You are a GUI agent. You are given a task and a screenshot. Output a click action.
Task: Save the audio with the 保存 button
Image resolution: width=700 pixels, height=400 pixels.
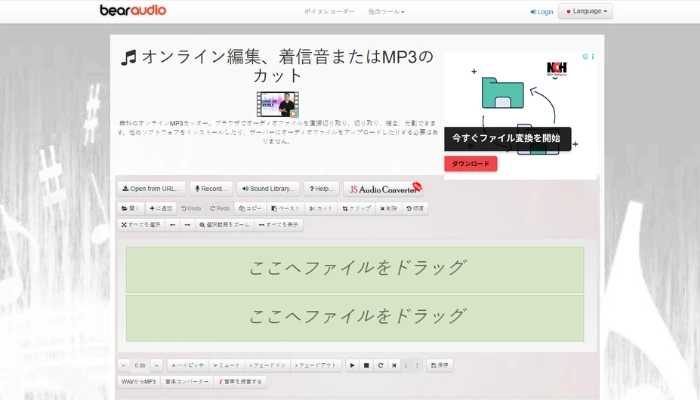440,365
